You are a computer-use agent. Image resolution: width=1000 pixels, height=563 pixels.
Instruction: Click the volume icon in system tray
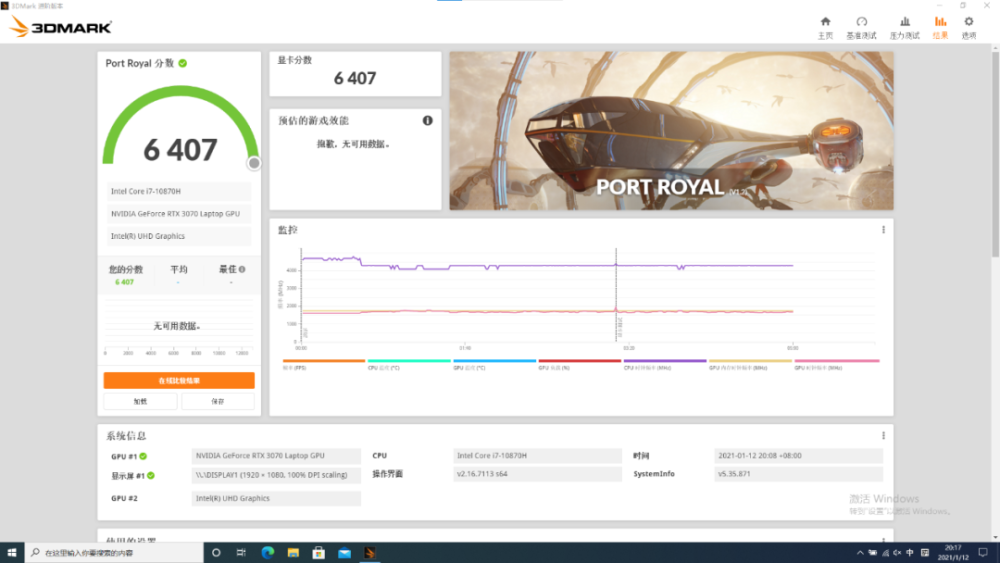pyautogui.click(x=897, y=553)
